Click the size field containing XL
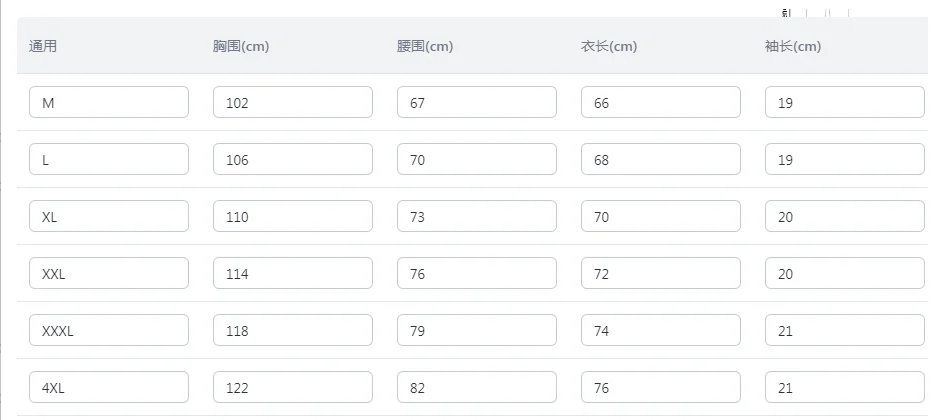The image size is (942, 420). pos(109,216)
